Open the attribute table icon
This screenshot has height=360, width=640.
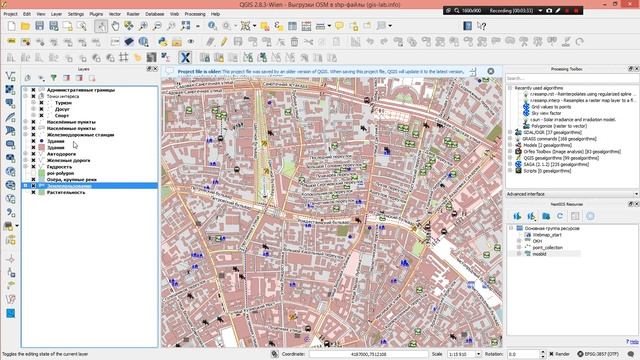(x=292, y=26)
